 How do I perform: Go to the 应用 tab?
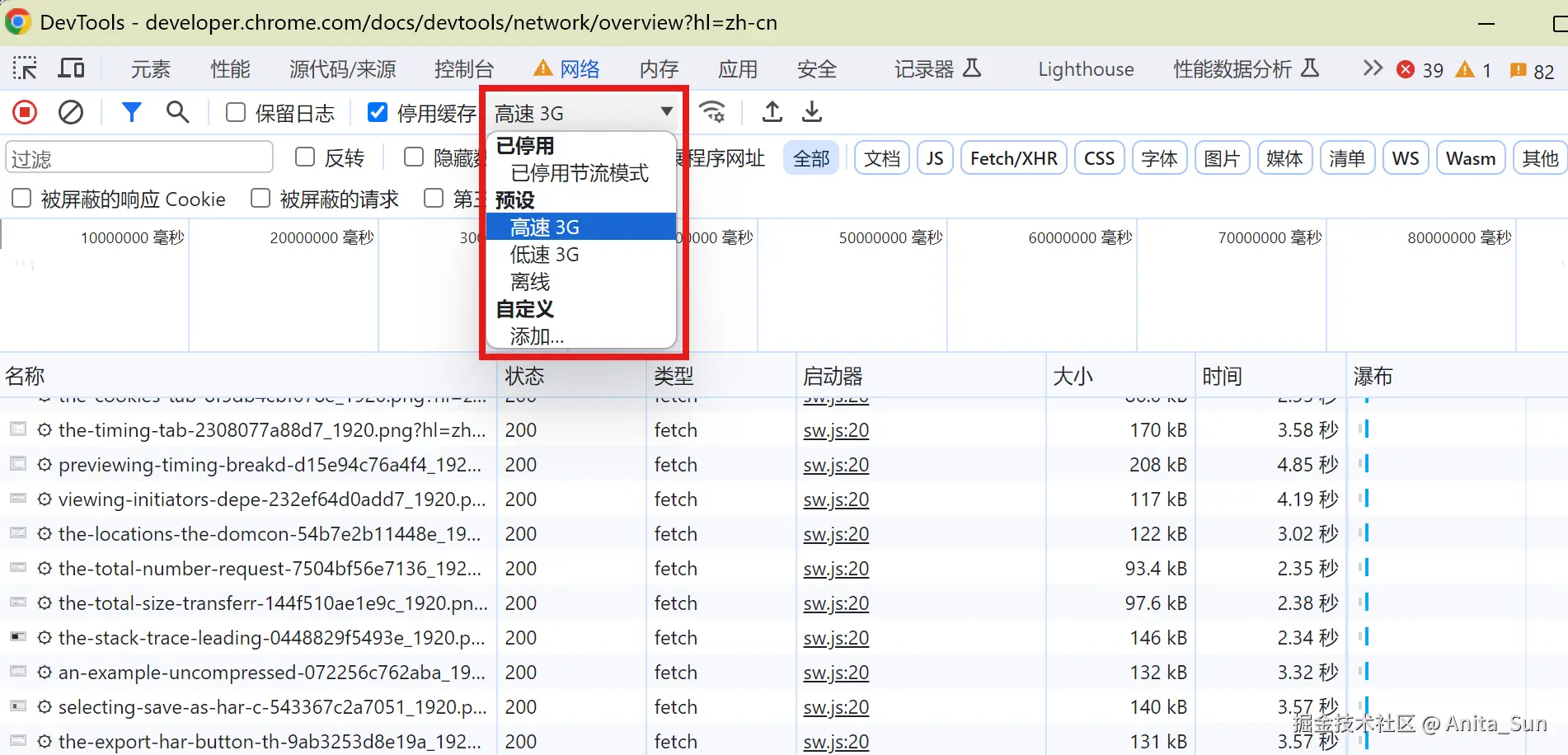738,69
